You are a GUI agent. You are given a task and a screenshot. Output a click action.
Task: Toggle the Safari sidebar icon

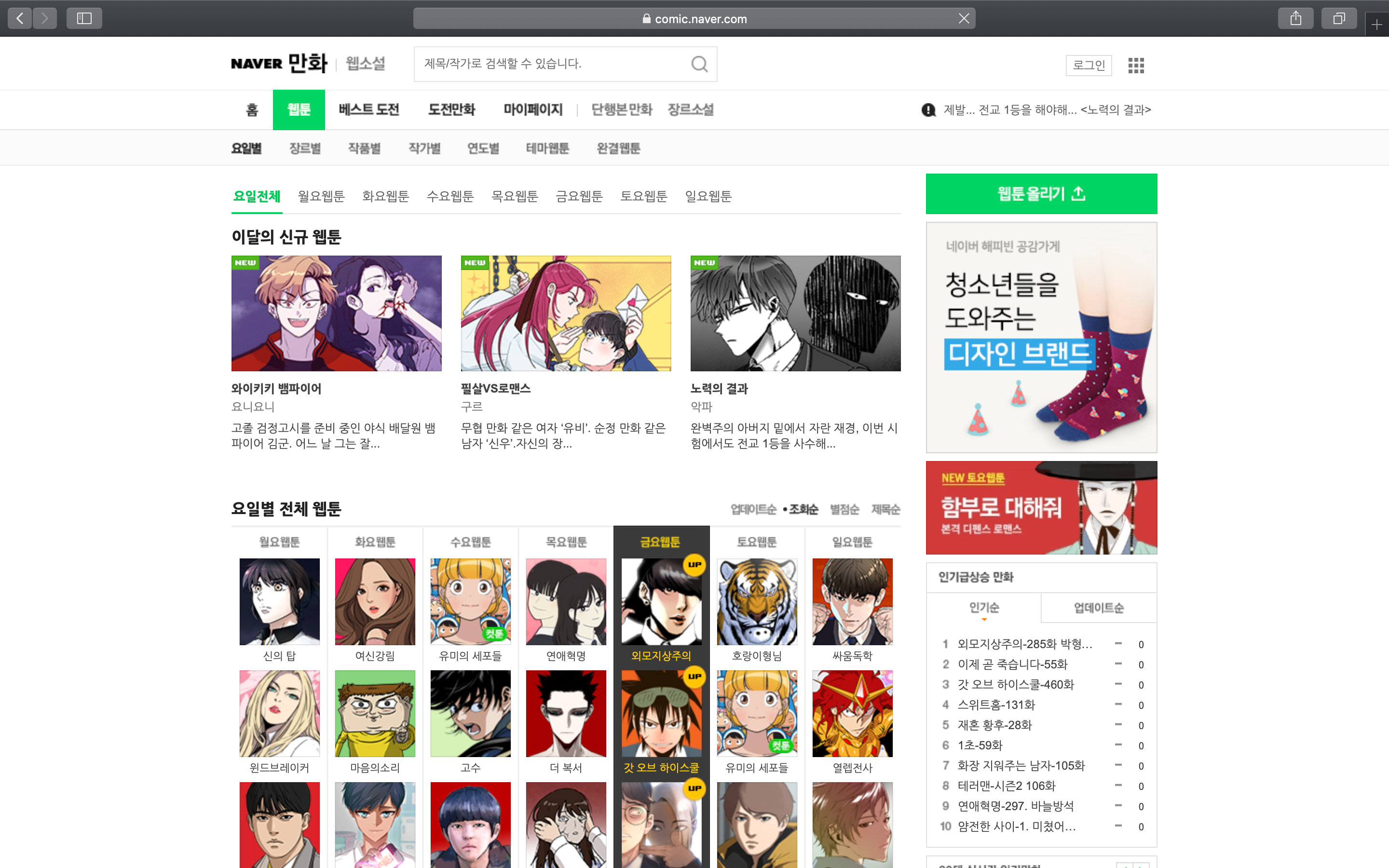pyautogui.click(x=84, y=18)
